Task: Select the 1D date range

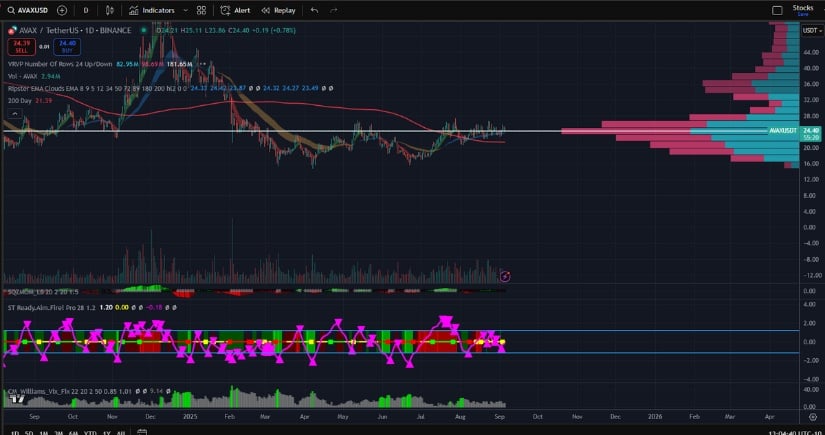Action: coord(15,433)
